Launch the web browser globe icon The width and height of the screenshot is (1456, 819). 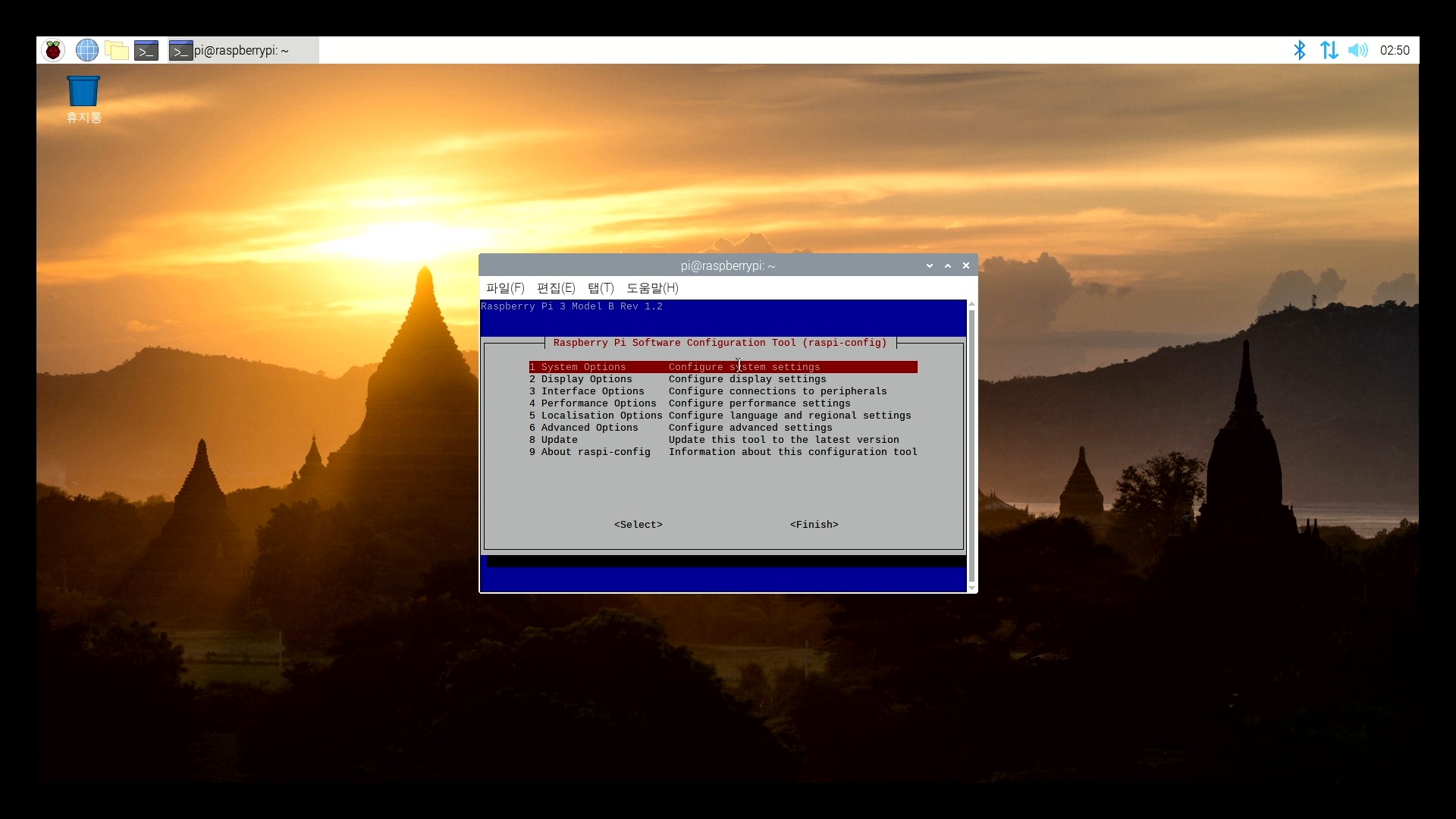(x=87, y=51)
